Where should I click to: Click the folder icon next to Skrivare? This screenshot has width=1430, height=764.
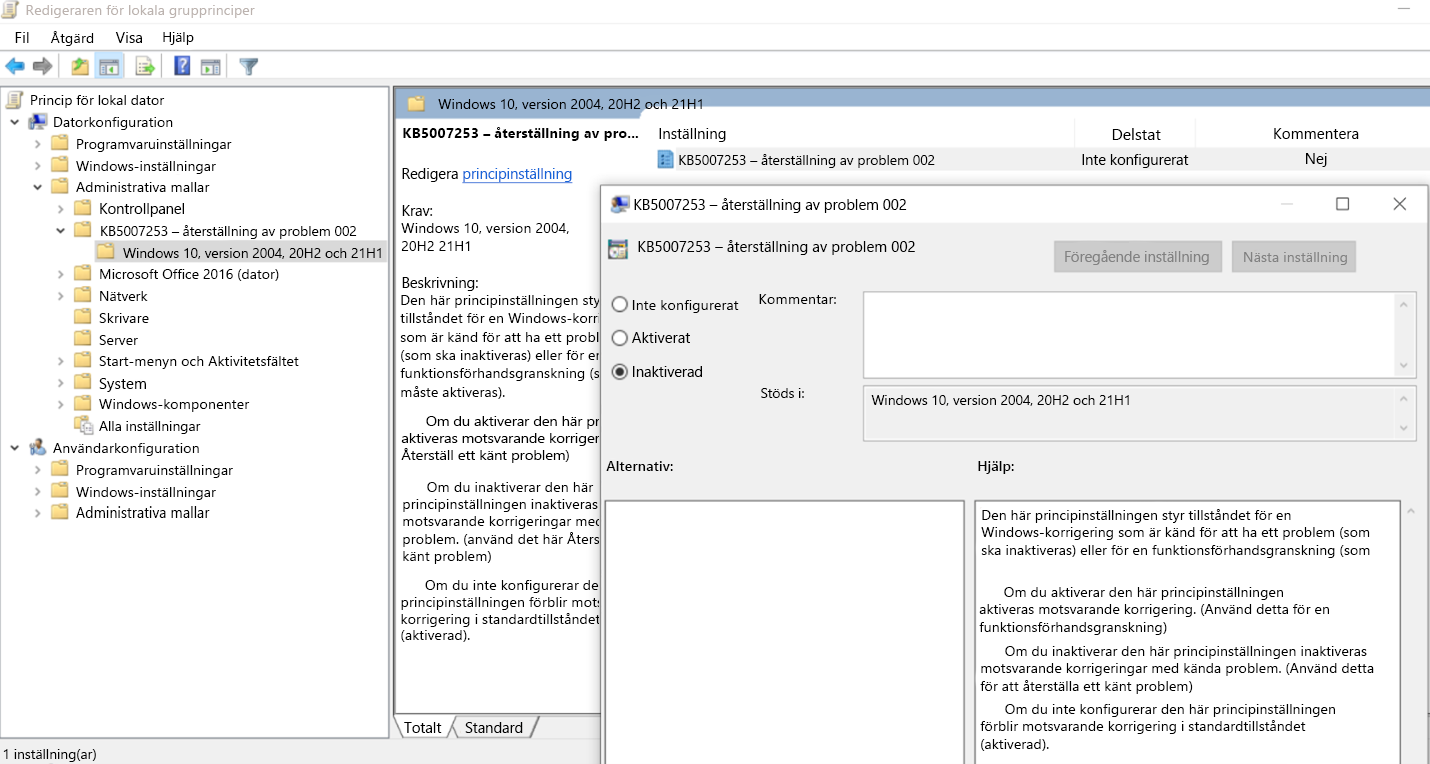(83, 318)
